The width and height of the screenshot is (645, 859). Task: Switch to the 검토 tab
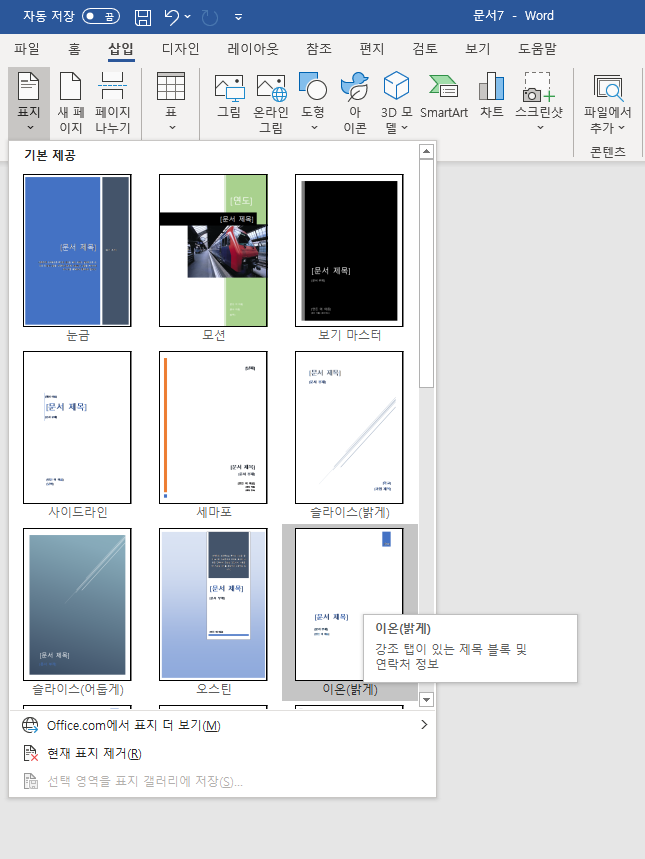tap(425, 49)
